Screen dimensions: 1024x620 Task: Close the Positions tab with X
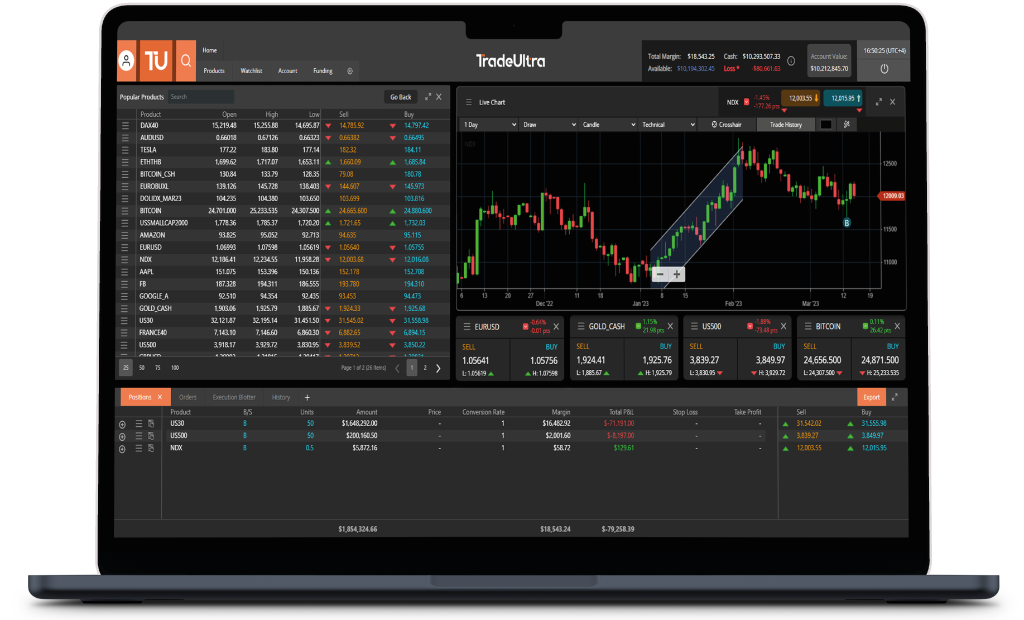pyautogui.click(x=159, y=397)
